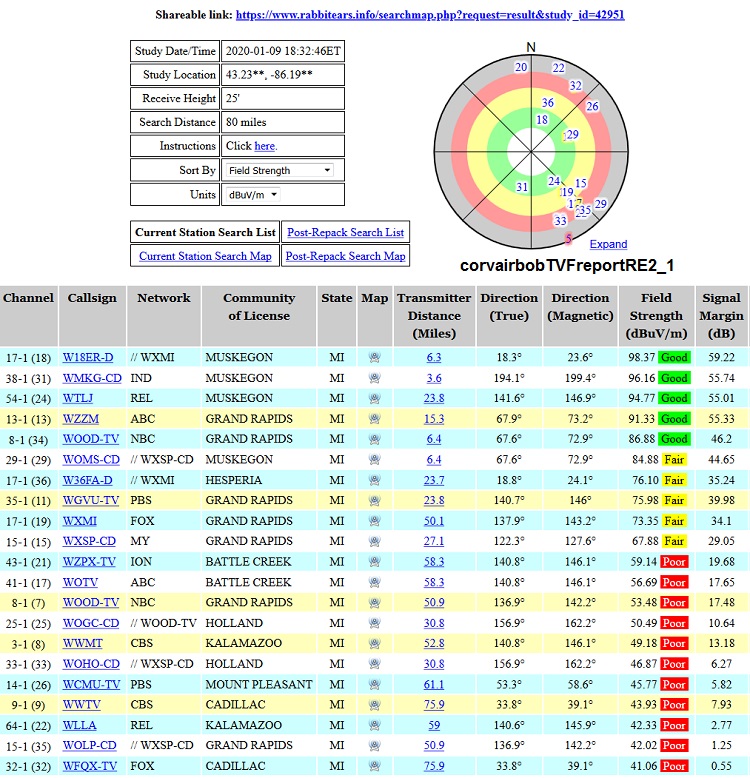This screenshot has height=778, width=750.
Task: Click map icon in the WGVU-TV row
Action: tap(375, 501)
